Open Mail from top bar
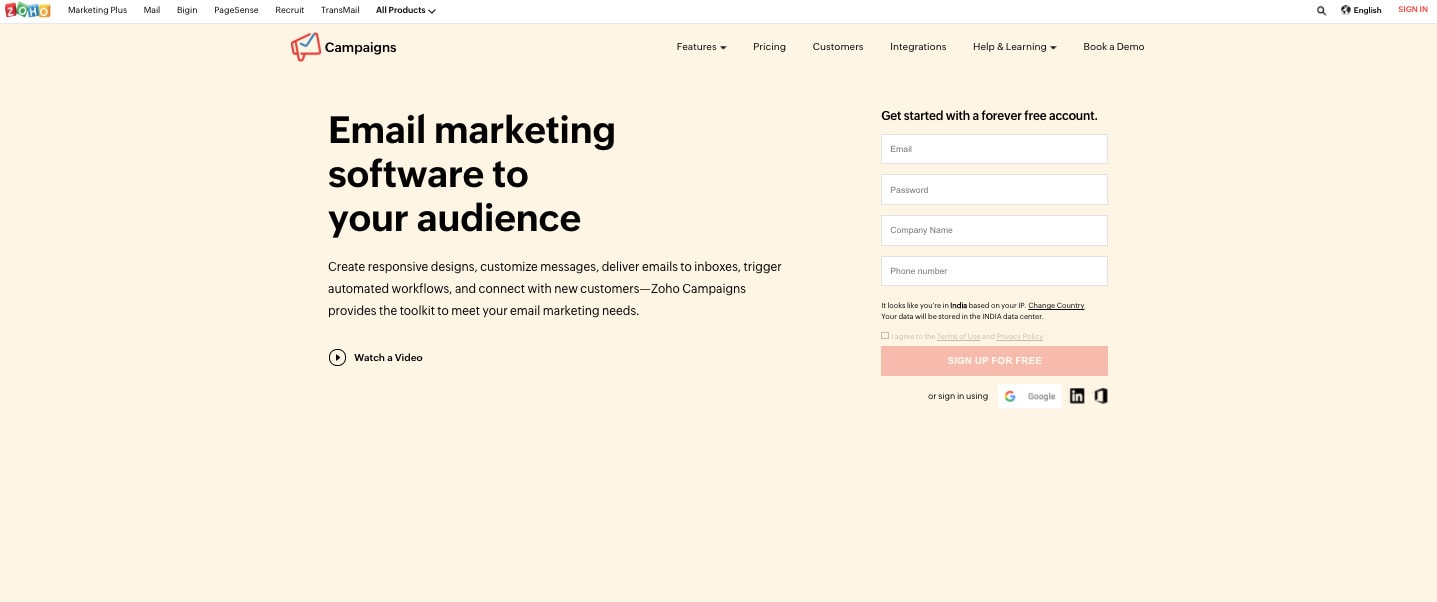1437x602 pixels. 152,10
